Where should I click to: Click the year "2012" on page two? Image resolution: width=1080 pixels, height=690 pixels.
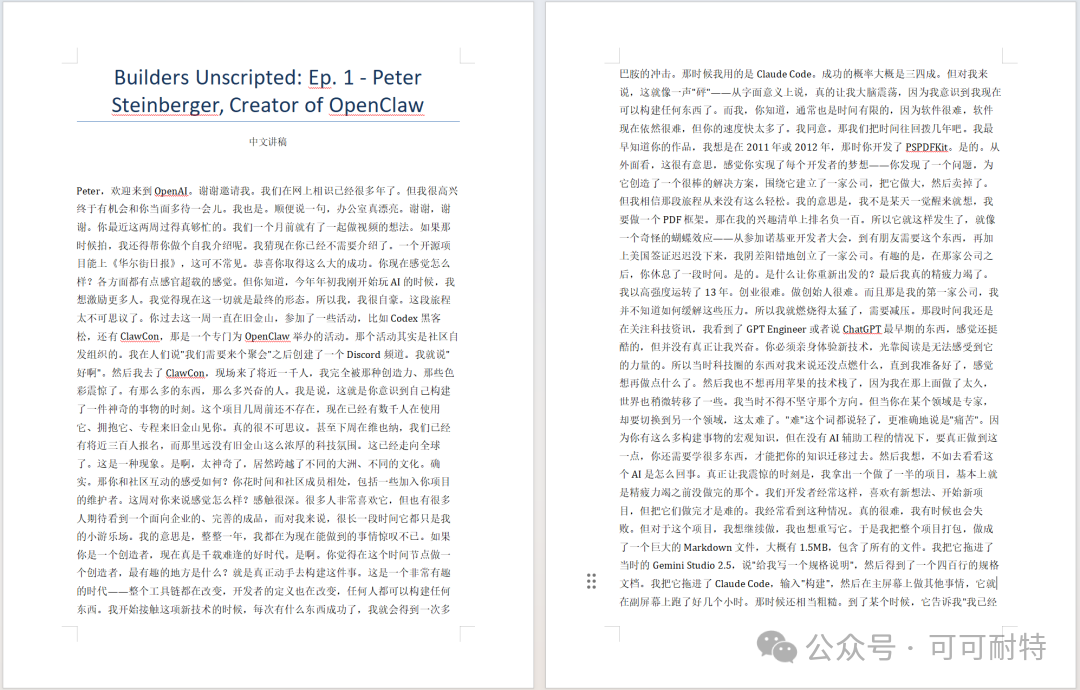[x=806, y=147]
